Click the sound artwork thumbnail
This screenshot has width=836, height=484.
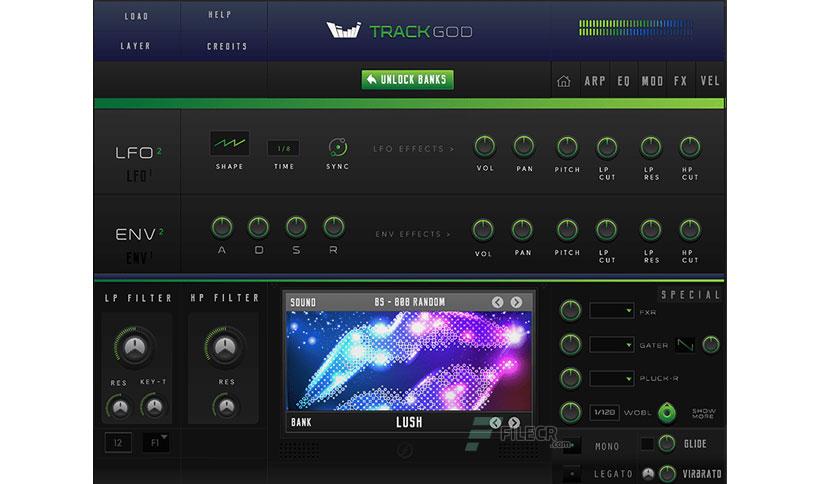[409, 361]
